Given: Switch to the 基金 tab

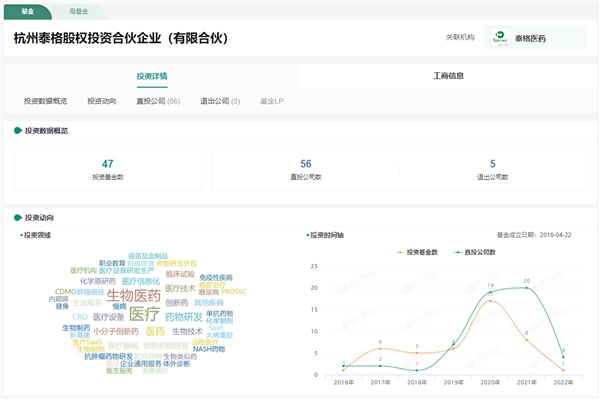Looking at the screenshot, I should (x=27, y=11).
